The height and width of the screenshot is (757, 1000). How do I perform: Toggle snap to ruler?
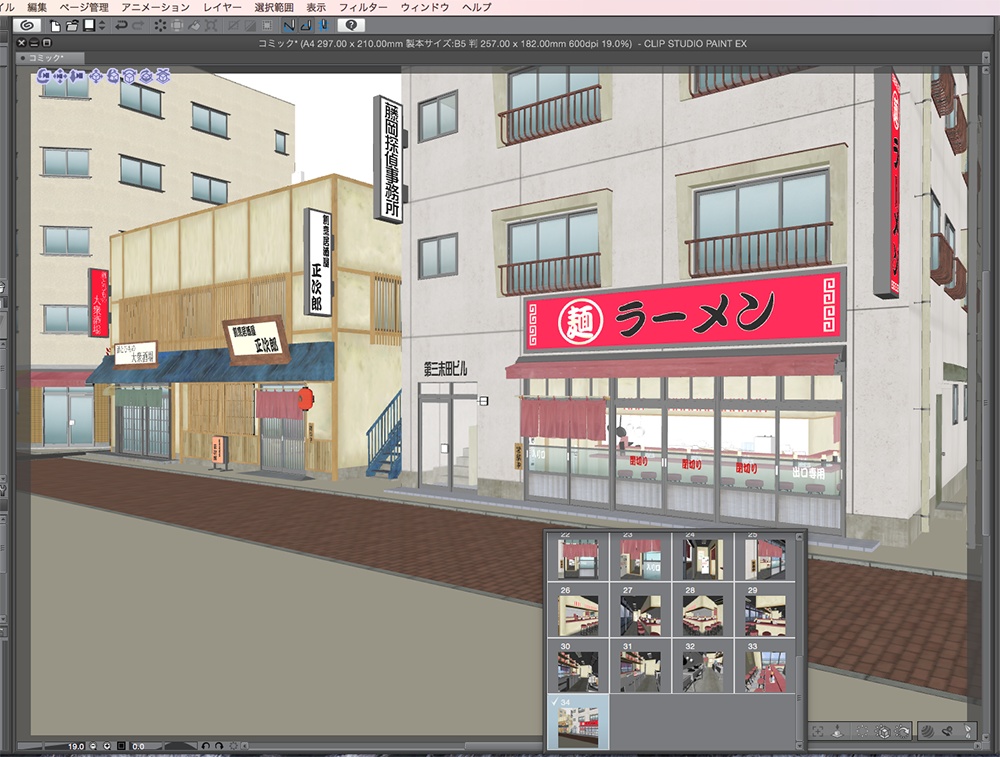coord(288,27)
